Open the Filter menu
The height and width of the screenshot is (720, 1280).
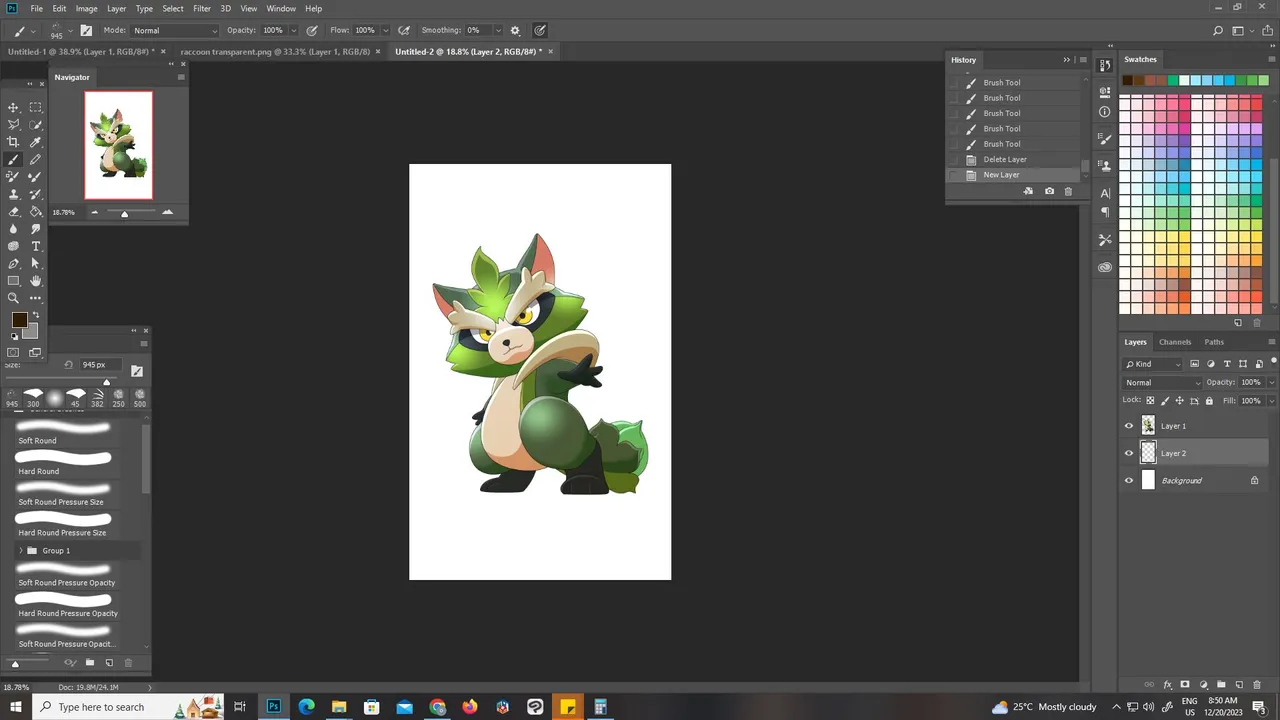point(202,8)
